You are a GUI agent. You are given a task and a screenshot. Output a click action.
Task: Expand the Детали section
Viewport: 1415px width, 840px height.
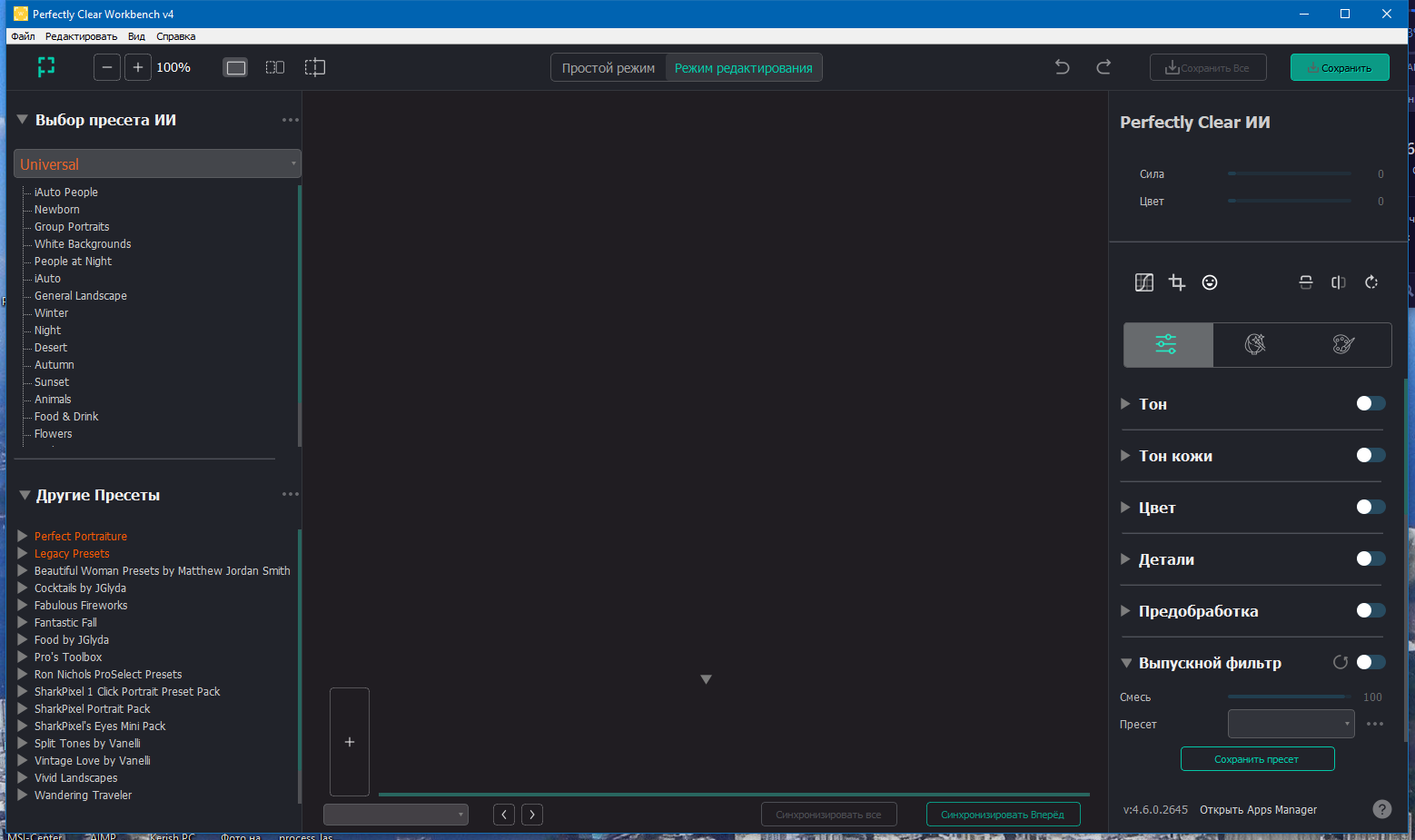coord(1126,559)
